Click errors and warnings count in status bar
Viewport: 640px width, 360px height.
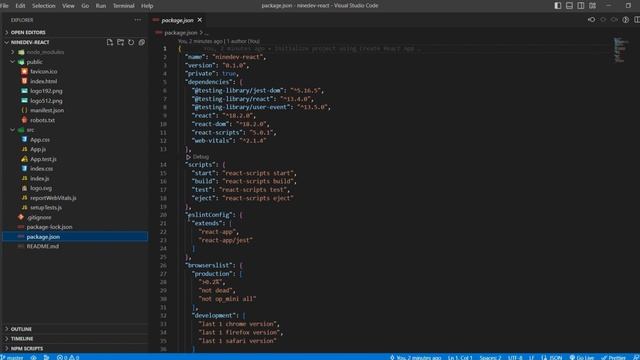click(x=68, y=357)
